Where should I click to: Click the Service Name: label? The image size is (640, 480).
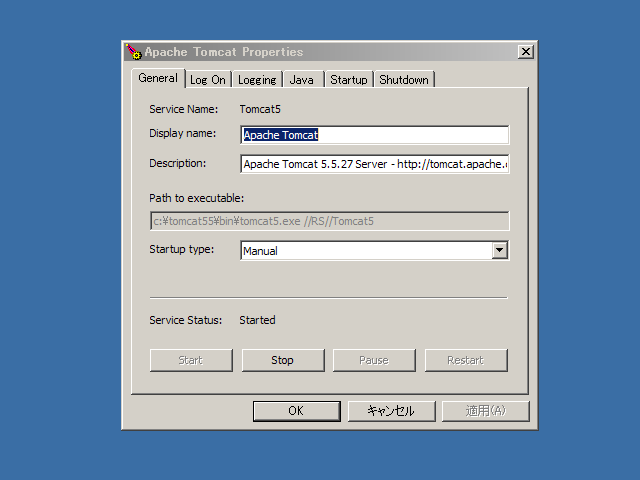coord(184,109)
